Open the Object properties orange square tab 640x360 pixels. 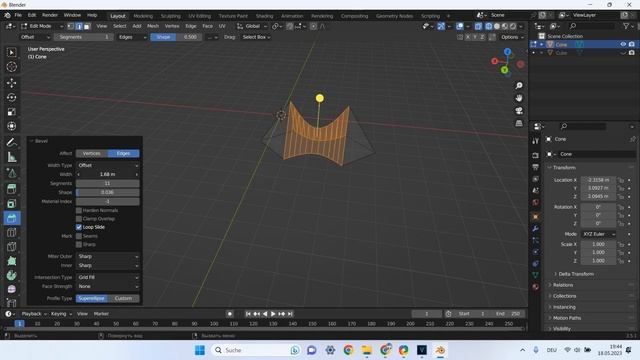pyautogui.click(x=536, y=216)
